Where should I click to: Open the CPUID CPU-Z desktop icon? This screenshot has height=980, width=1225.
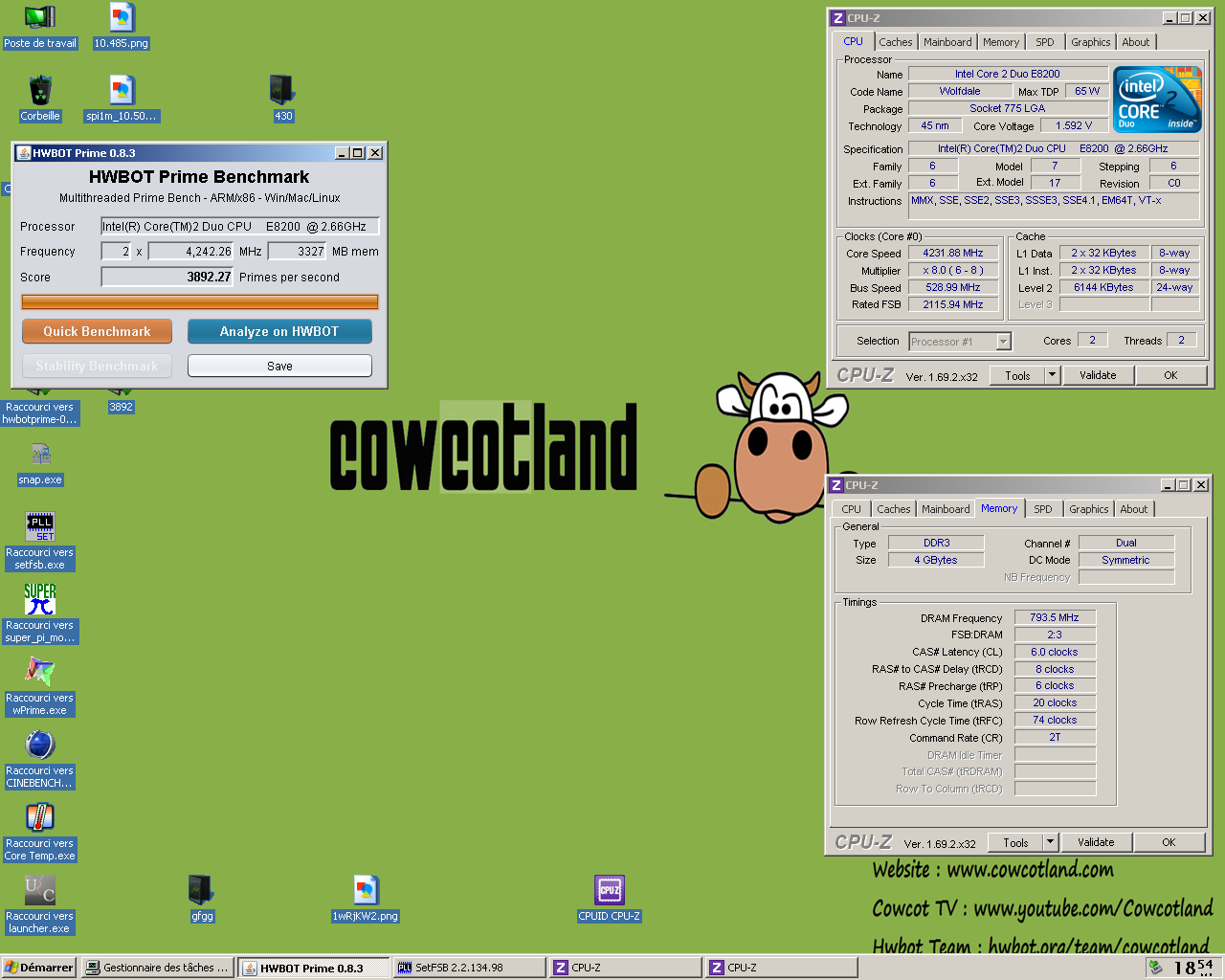[x=609, y=890]
